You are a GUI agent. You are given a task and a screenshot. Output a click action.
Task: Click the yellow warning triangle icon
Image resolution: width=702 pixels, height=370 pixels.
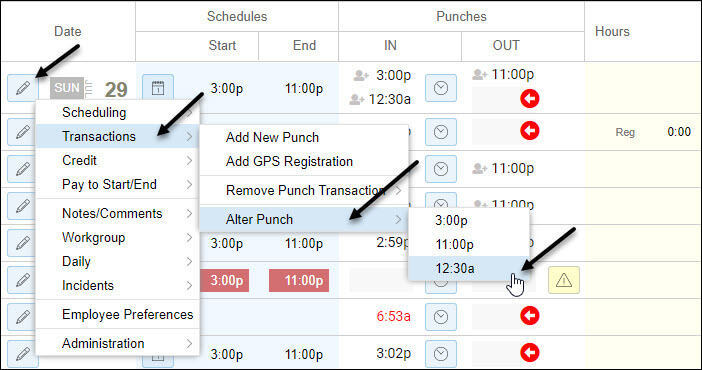coord(564,280)
